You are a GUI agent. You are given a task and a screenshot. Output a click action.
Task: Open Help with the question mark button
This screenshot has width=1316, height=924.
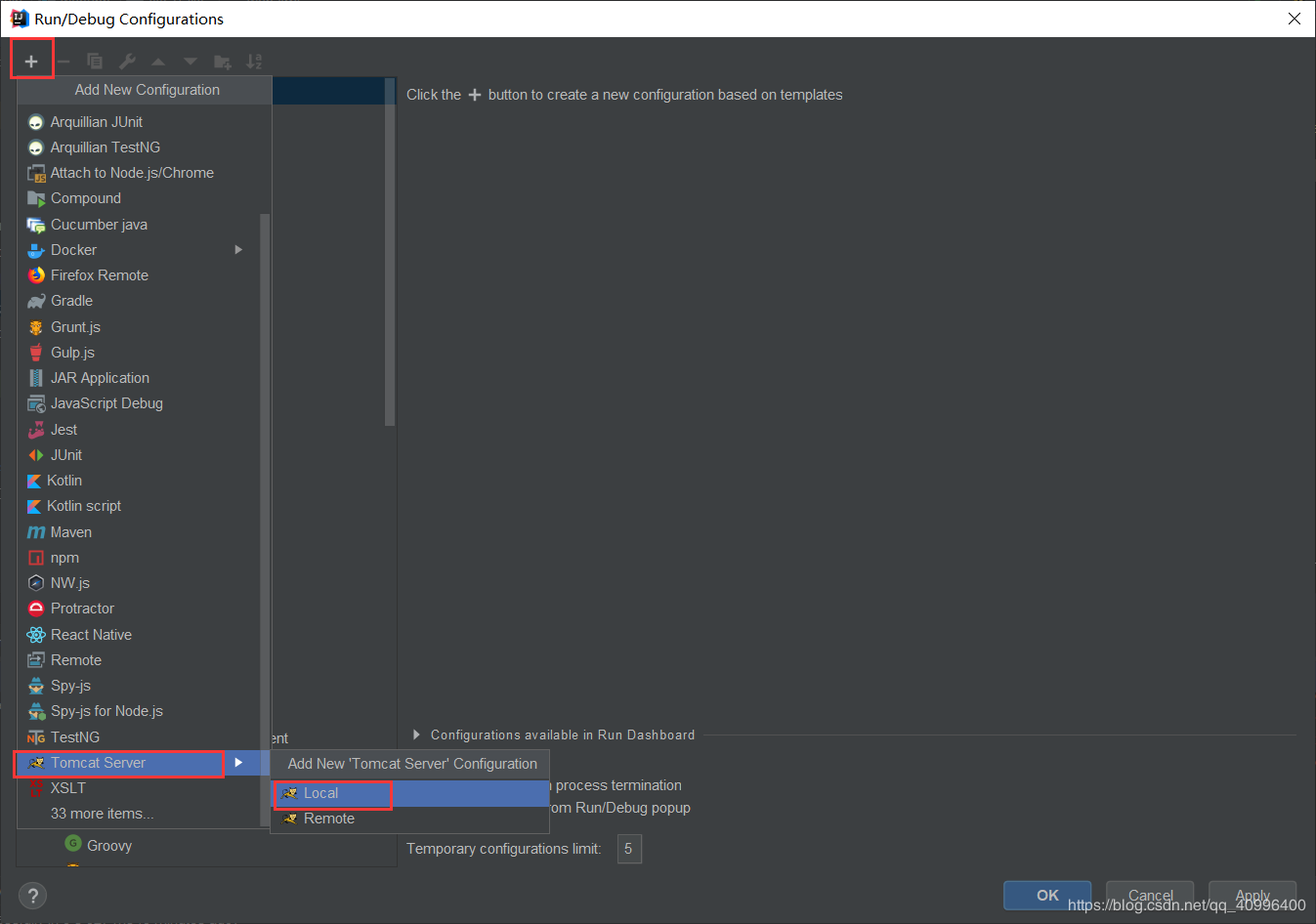click(x=32, y=896)
